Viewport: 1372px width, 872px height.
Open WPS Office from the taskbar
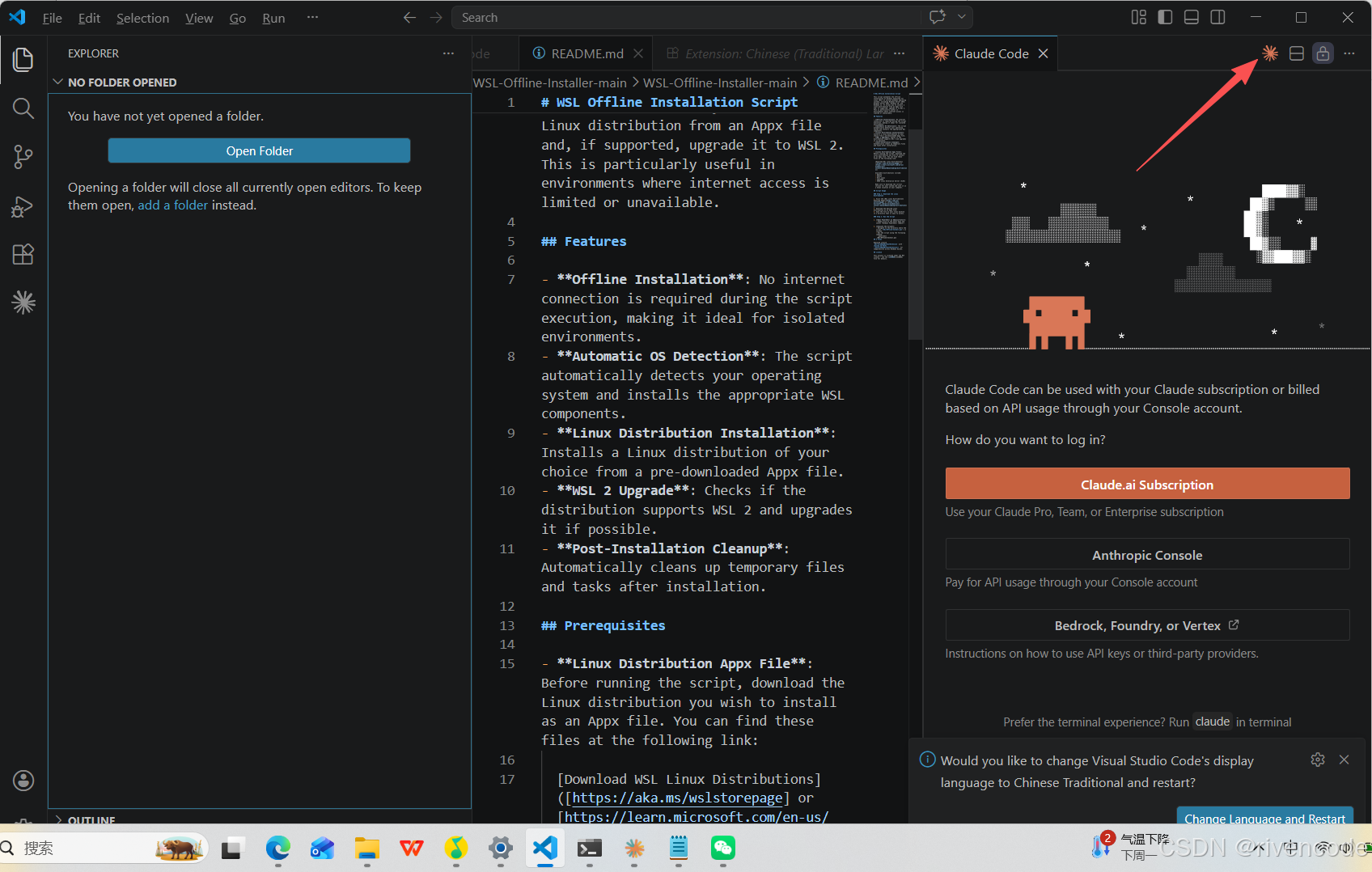point(411,848)
